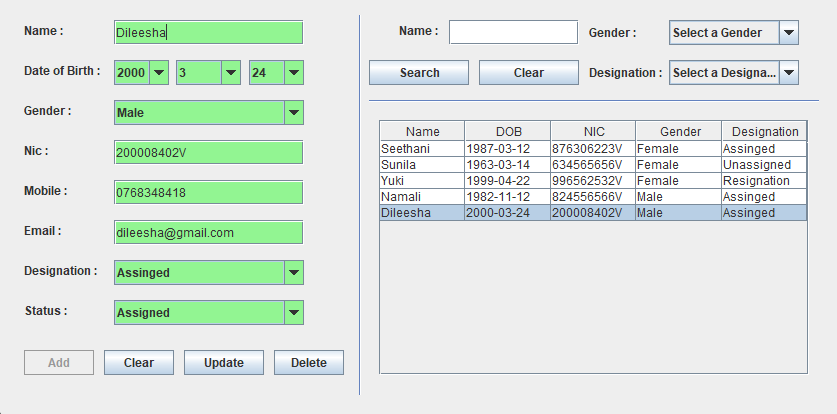This screenshot has width=837, height=414.
Task: Focus the Mobile number field
Action: pyautogui.click(x=208, y=192)
